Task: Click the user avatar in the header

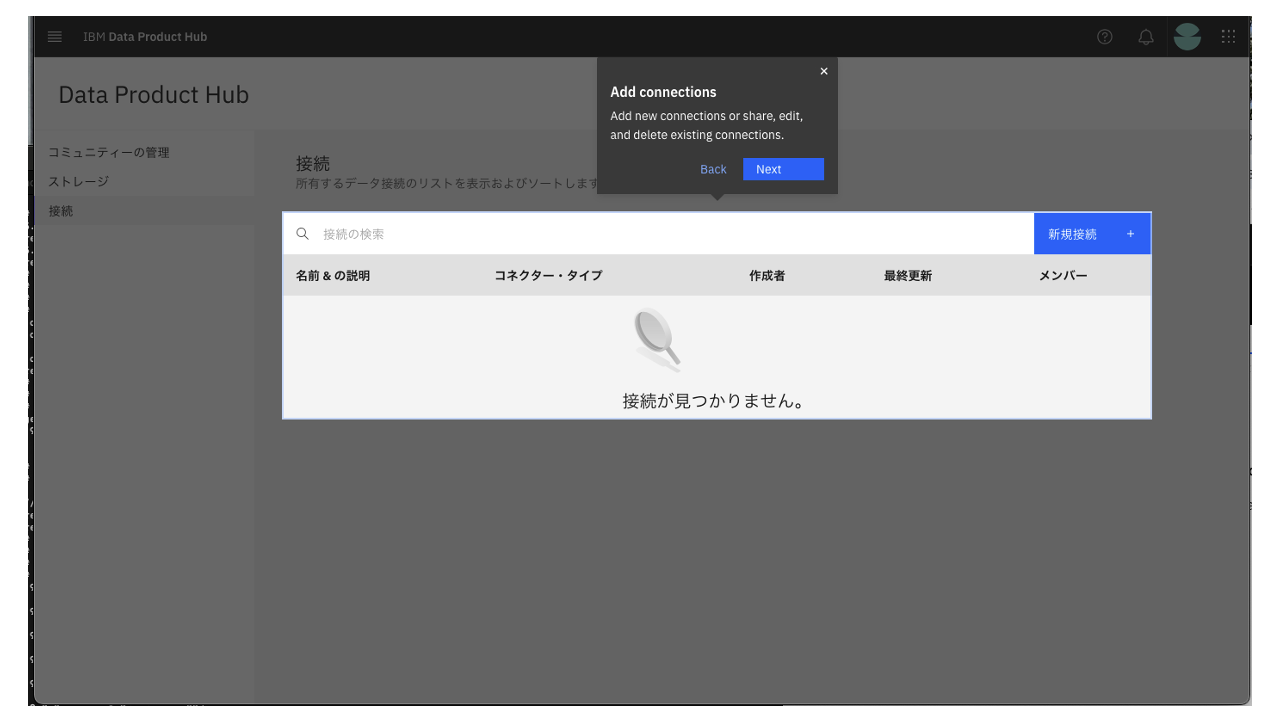Action: [1185, 37]
